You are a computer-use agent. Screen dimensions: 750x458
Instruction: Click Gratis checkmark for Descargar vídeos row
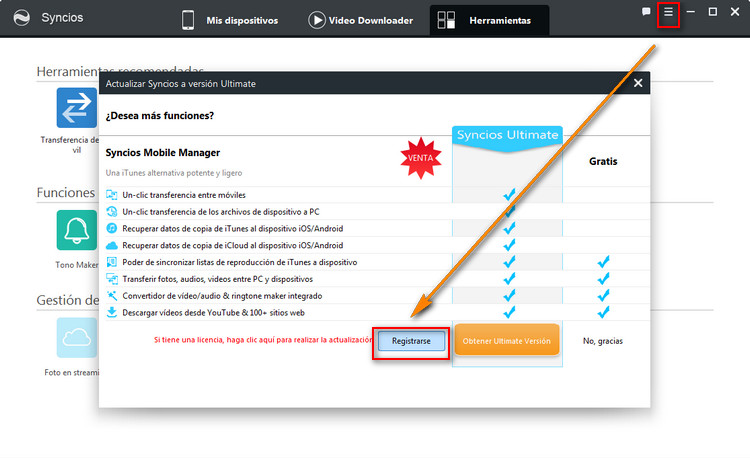(603, 312)
